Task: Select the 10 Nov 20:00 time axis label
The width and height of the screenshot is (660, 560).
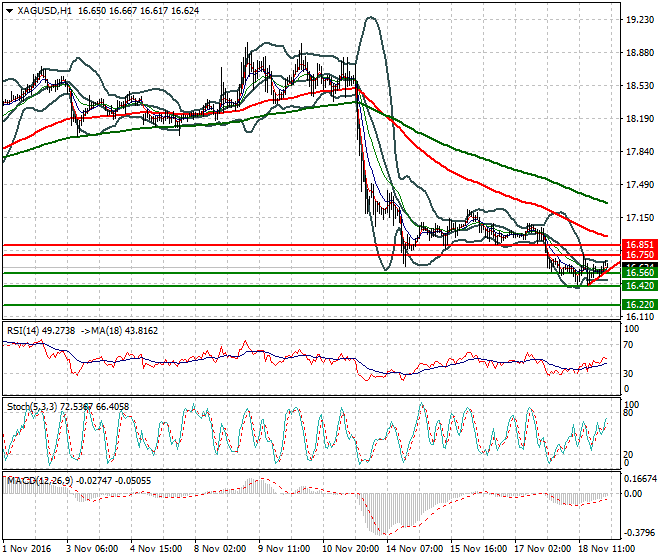Action: click(351, 549)
